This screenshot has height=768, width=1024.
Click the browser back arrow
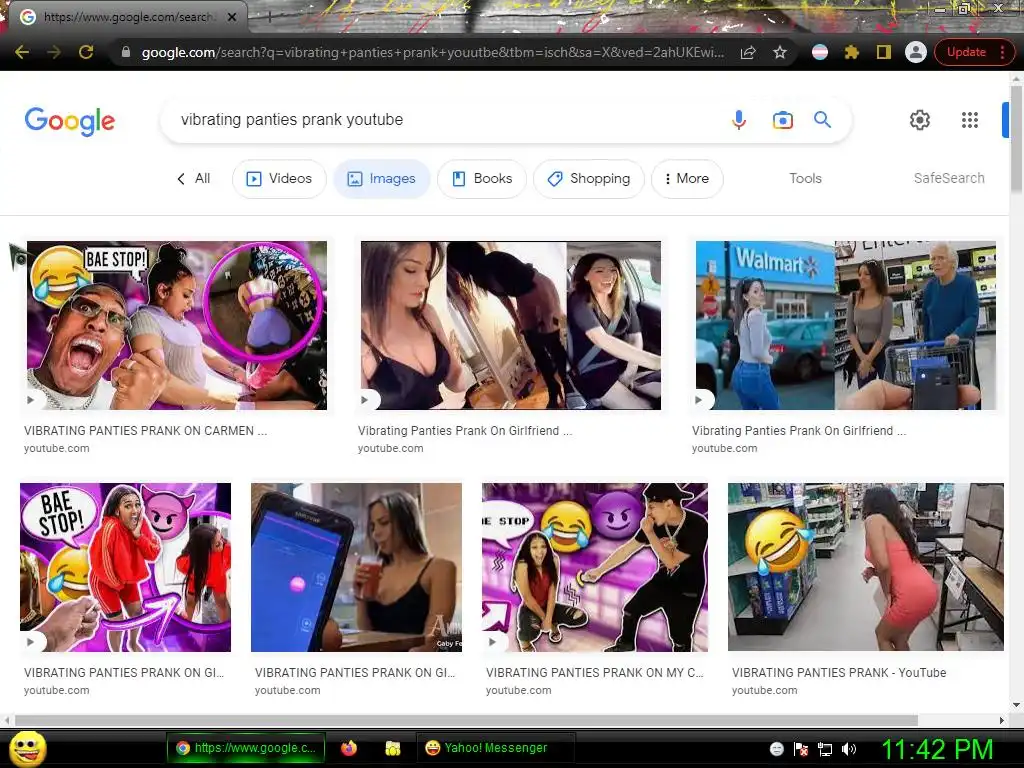(22, 52)
